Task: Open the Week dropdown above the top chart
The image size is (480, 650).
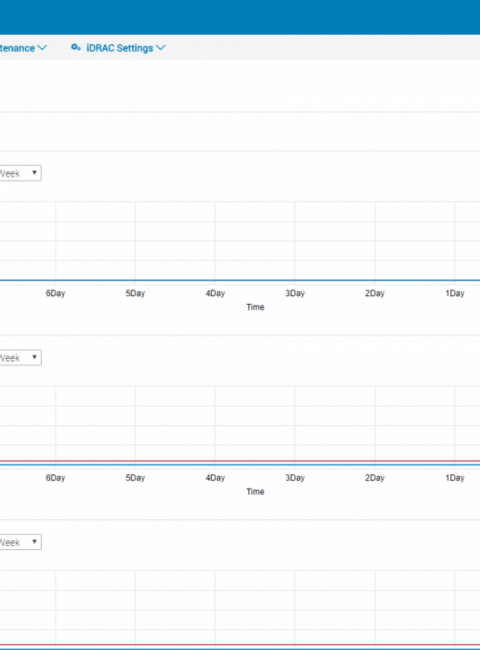Action: (x=20, y=173)
